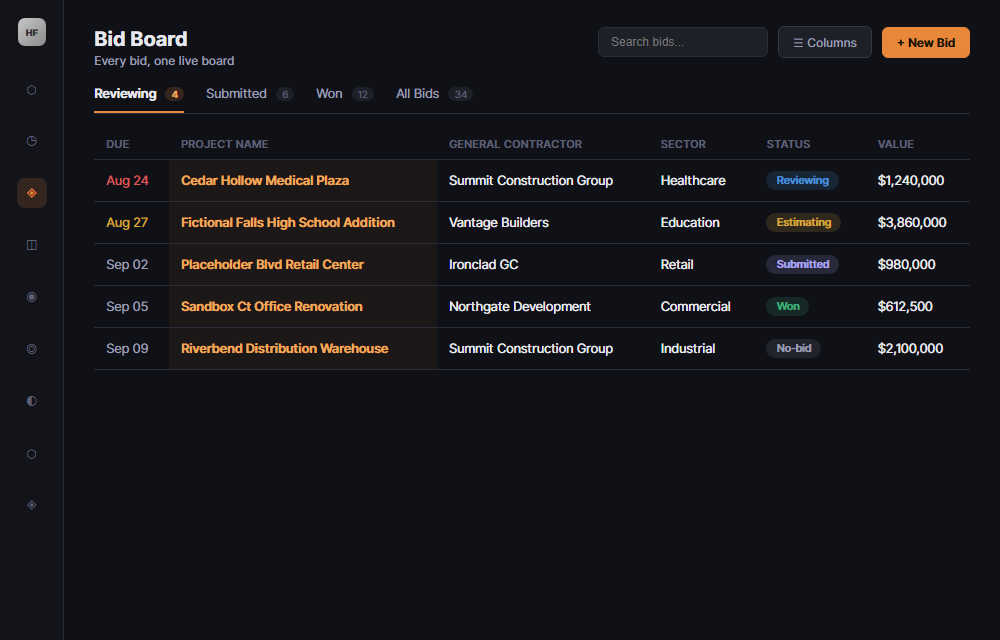
Task: Open the Columns chooser button
Action: 825,42
